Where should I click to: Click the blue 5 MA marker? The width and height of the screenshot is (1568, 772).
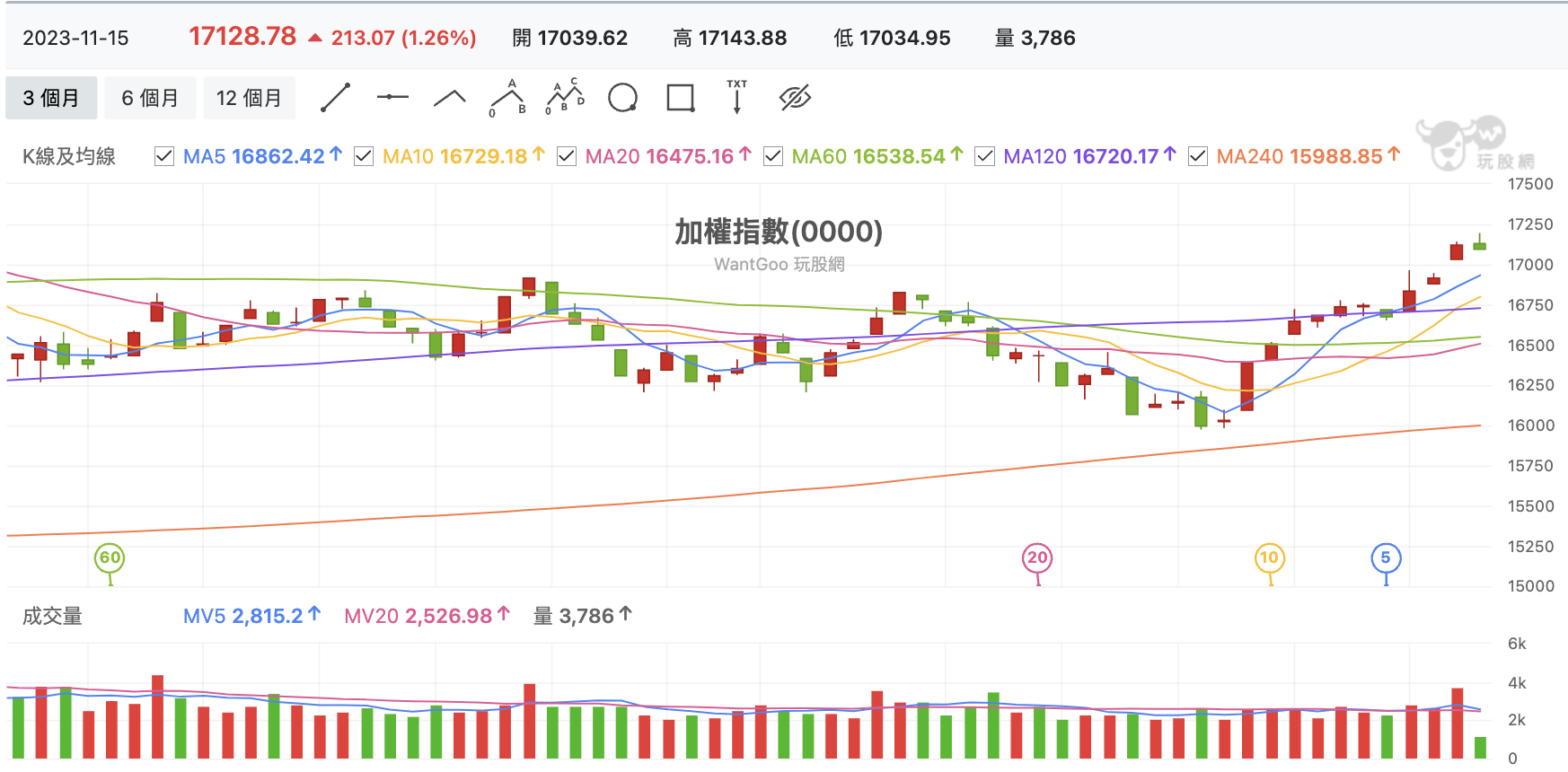click(1386, 558)
